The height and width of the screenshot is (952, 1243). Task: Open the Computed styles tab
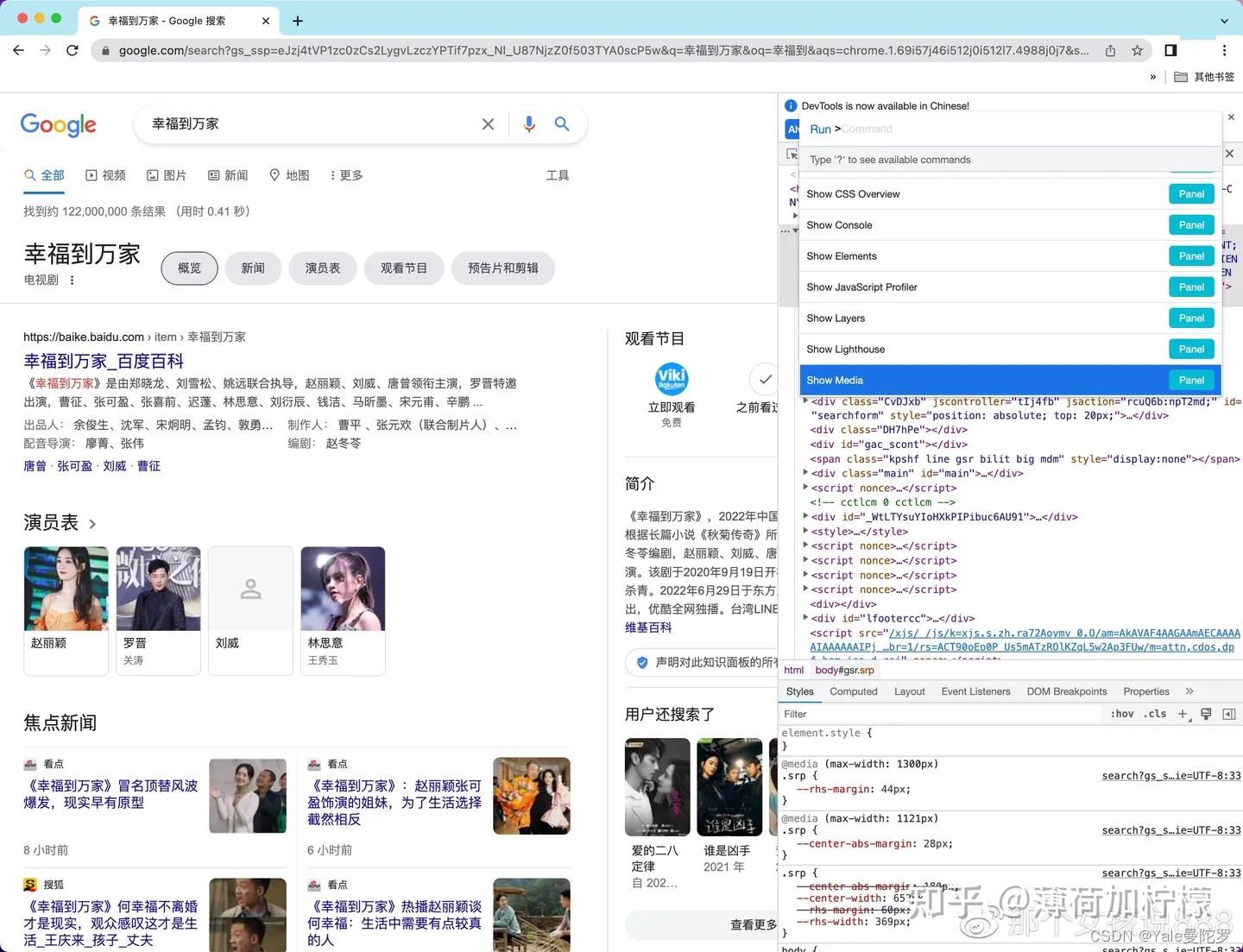854,691
